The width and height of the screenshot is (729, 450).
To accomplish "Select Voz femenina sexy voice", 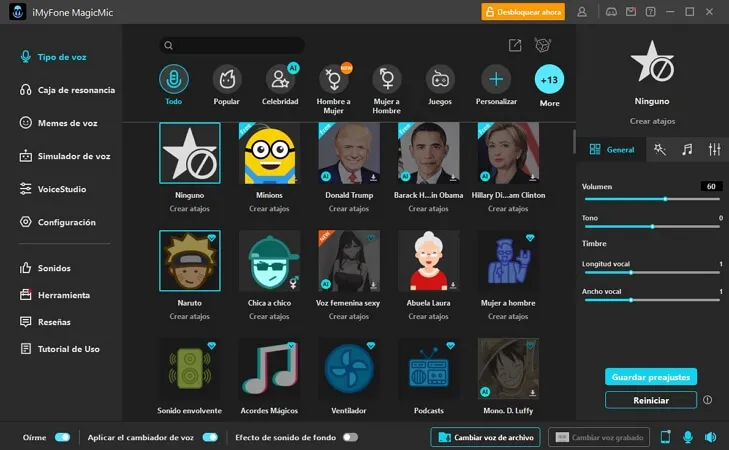I will (x=349, y=261).
